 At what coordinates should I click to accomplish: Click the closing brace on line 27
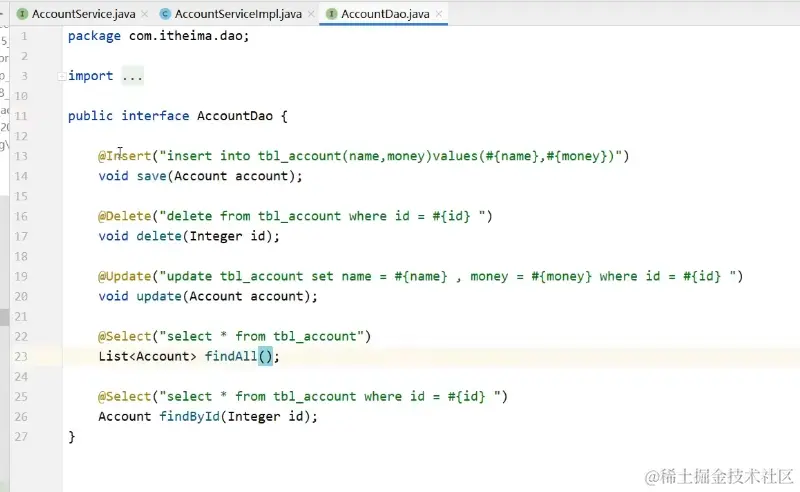[72, 437]
